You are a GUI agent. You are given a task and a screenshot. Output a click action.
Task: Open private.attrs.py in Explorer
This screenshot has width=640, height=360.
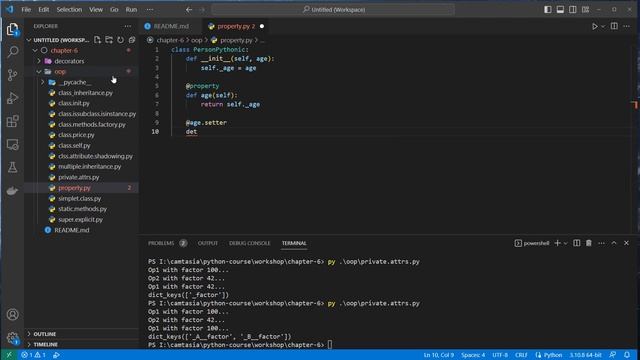click(x=78, y=177)
